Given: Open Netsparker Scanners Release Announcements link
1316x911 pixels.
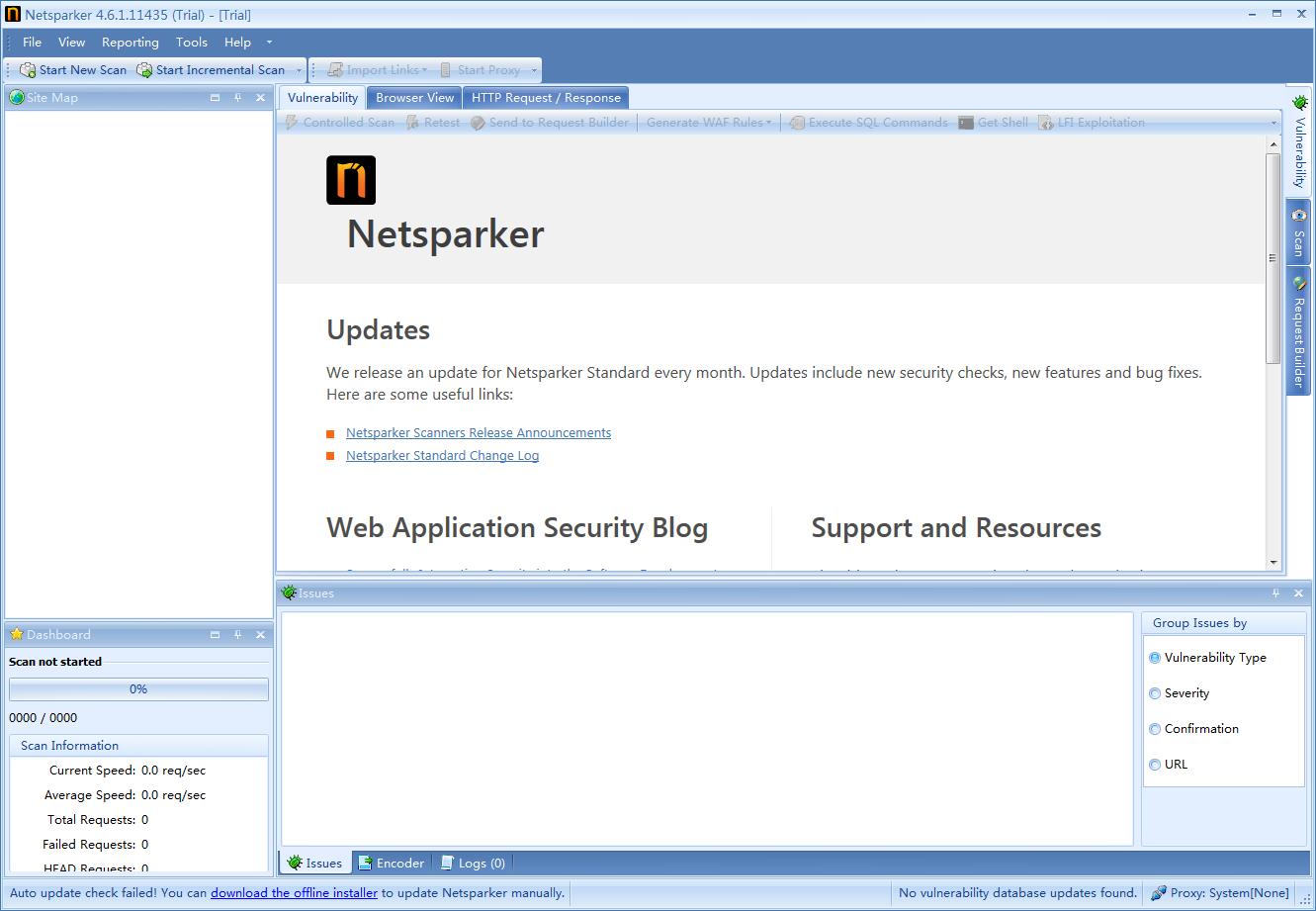Looking at the screenshot, I should point(479,433).
